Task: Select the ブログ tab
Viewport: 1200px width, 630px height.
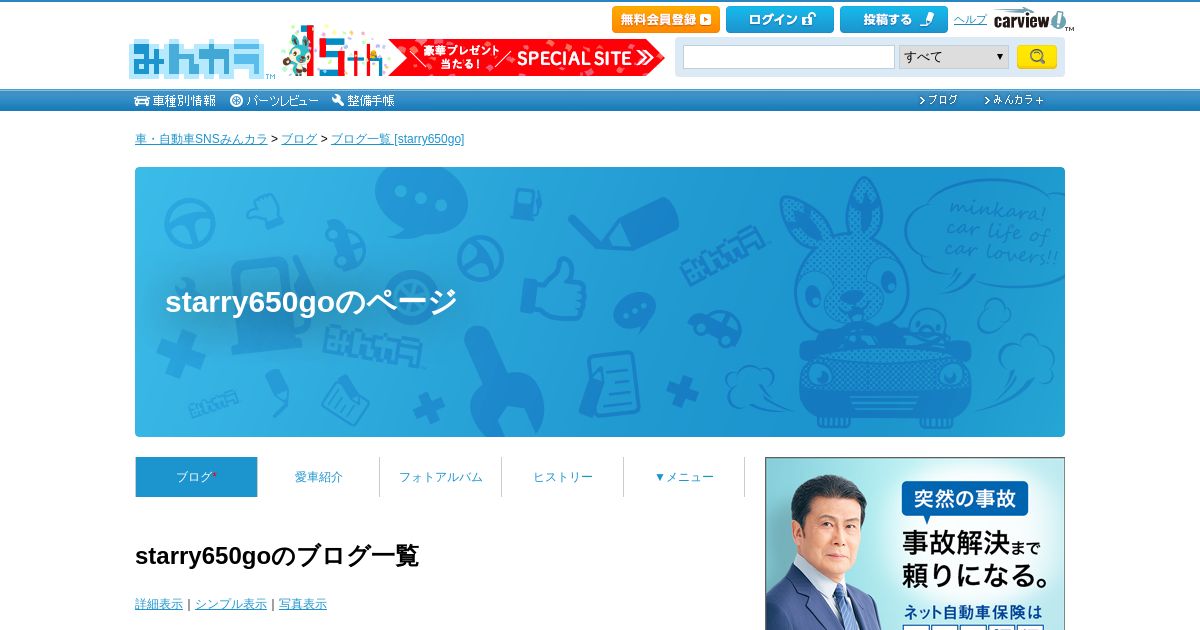Action: click(196, 477)
